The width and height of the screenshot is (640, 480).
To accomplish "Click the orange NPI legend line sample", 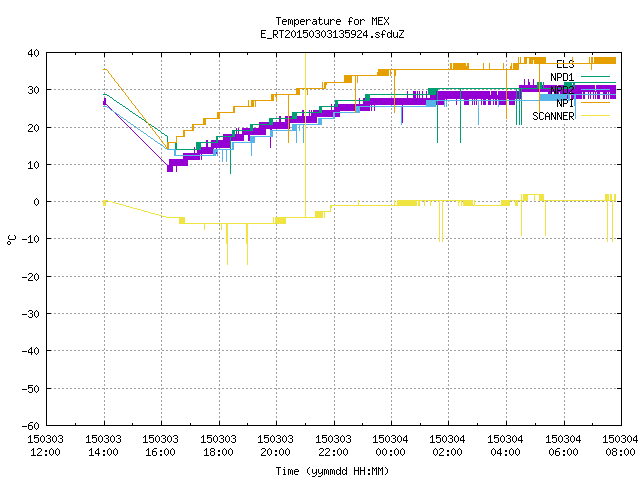I will pos(595,103).
